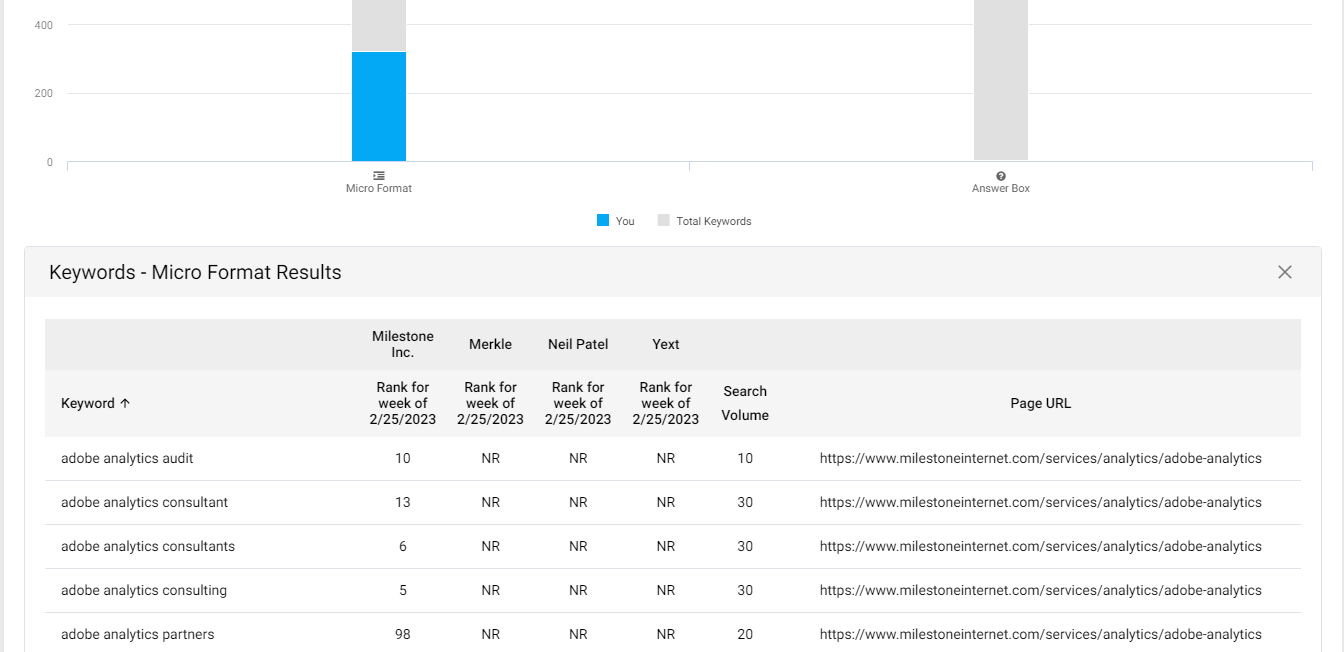1344x652 pixels.
Task: Click the gray Answer Box bar
Action: [x=1001, y=80]
